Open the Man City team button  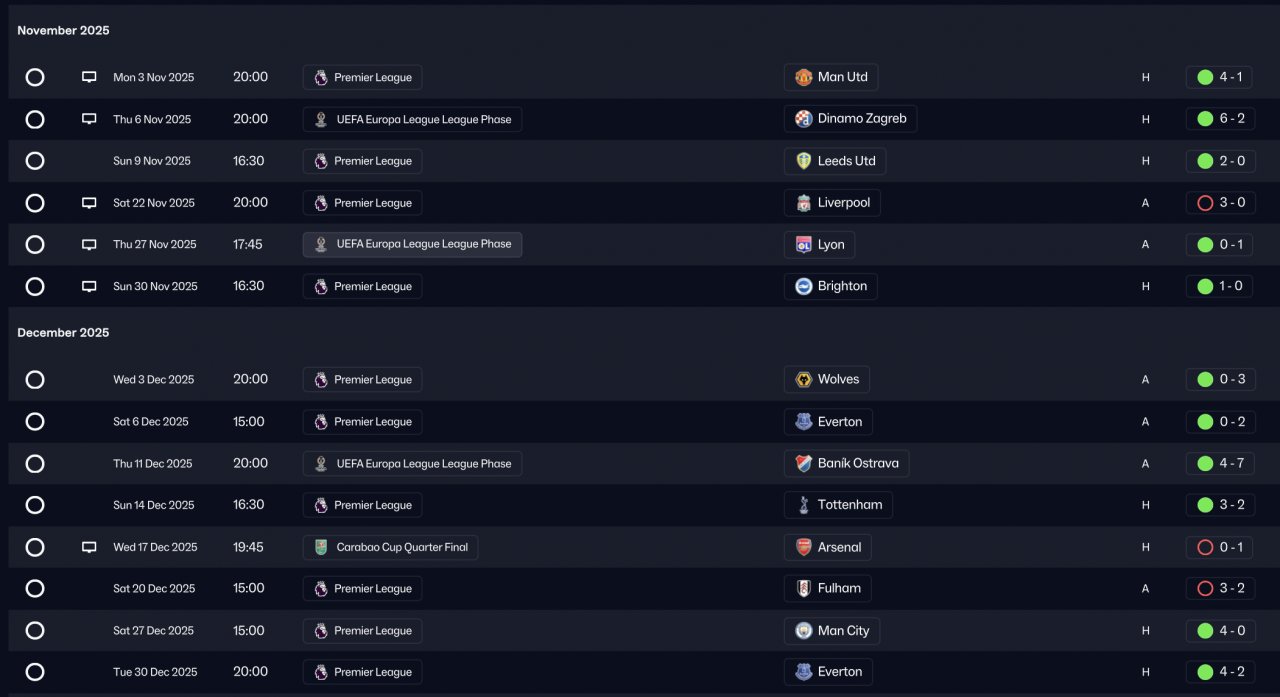832,631
